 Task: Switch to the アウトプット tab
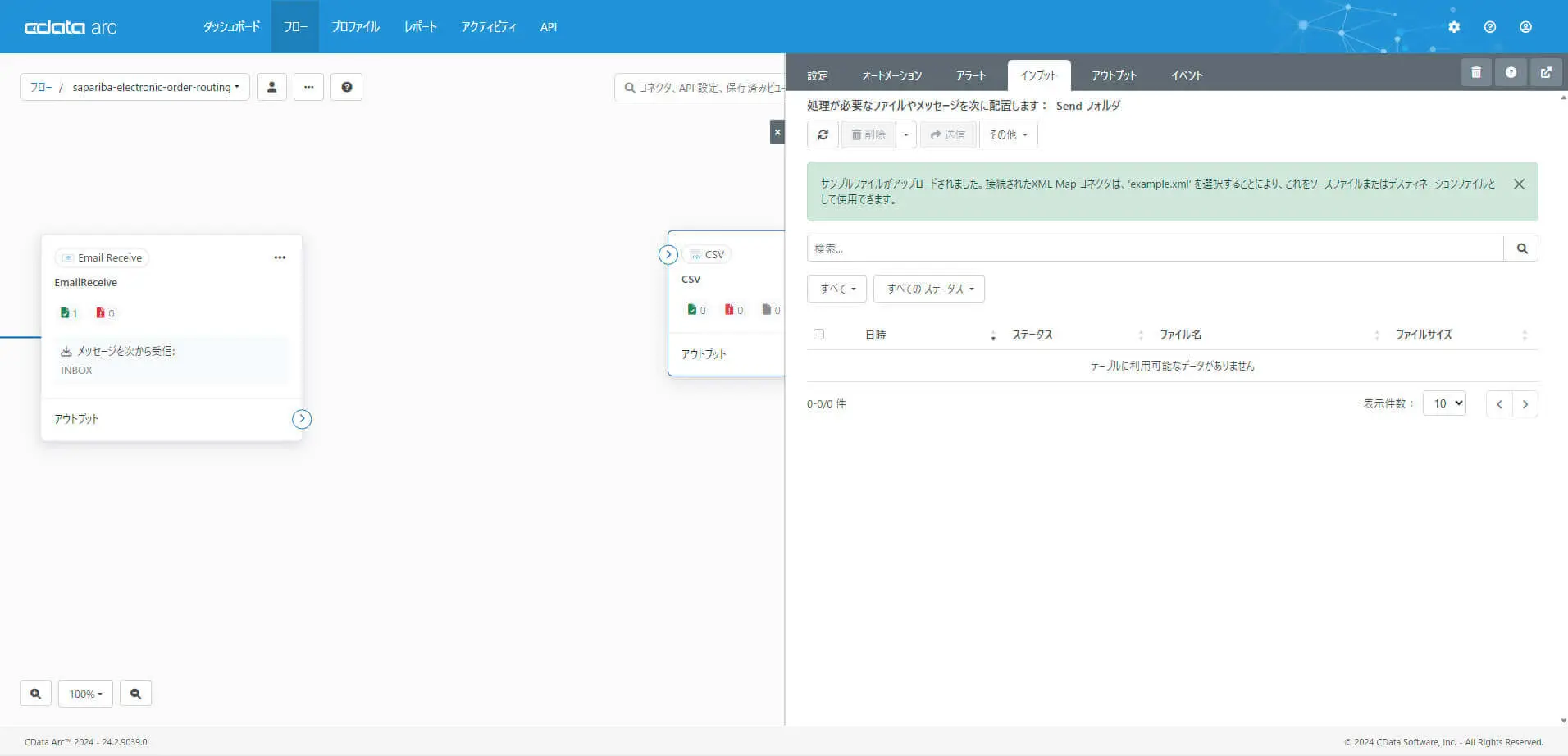(1114, 75)
